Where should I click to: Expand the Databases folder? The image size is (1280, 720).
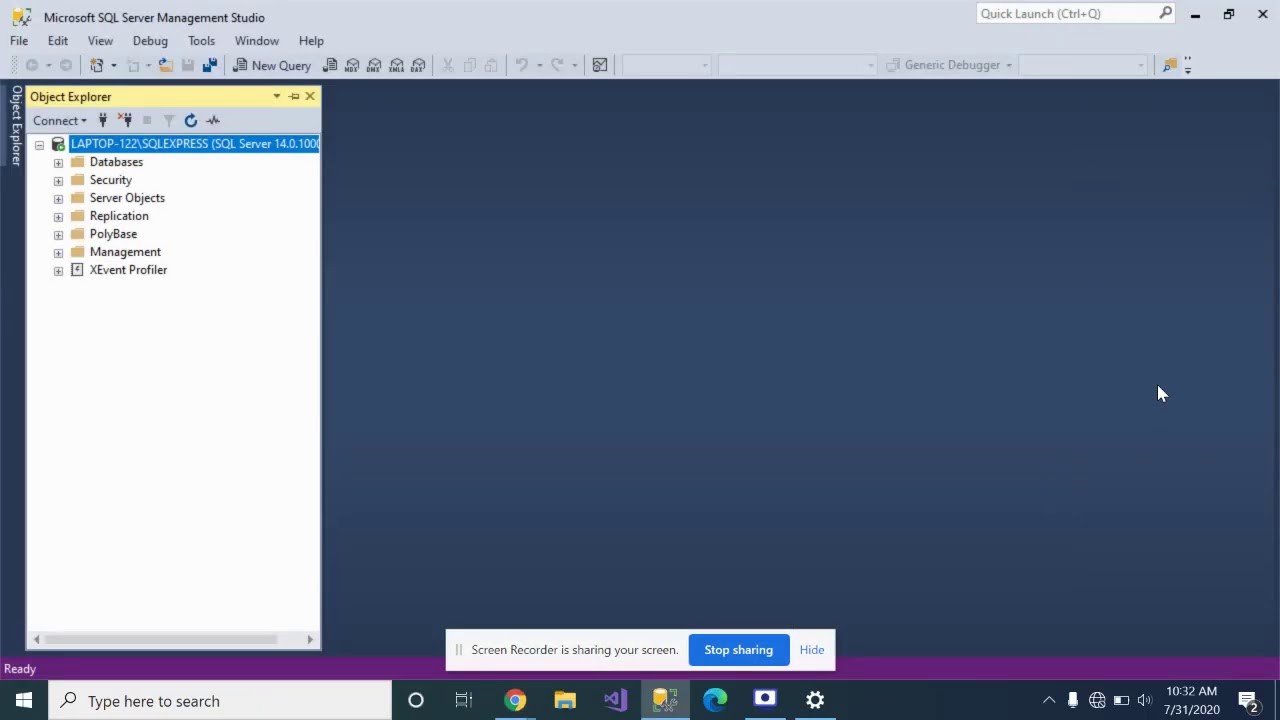(58, 162)
